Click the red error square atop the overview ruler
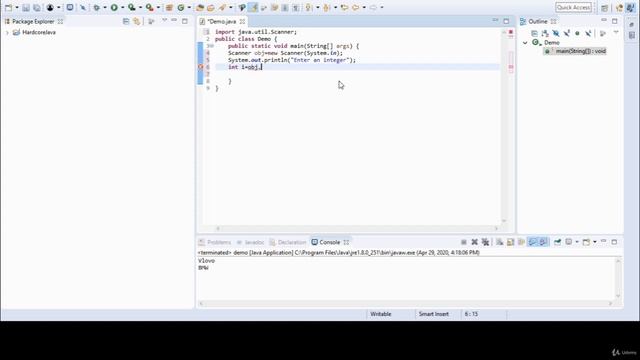The height and width of the screenshot is (360, 640). click(511, 32)
